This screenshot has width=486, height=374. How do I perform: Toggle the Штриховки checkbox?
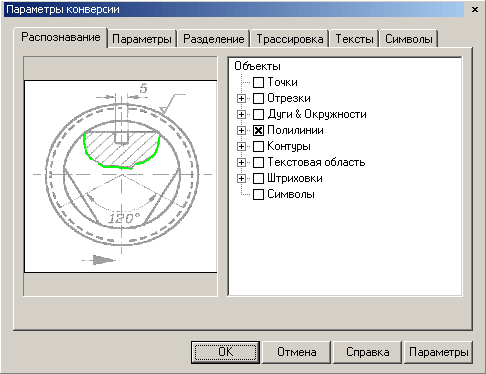click(x=258, y=178)
